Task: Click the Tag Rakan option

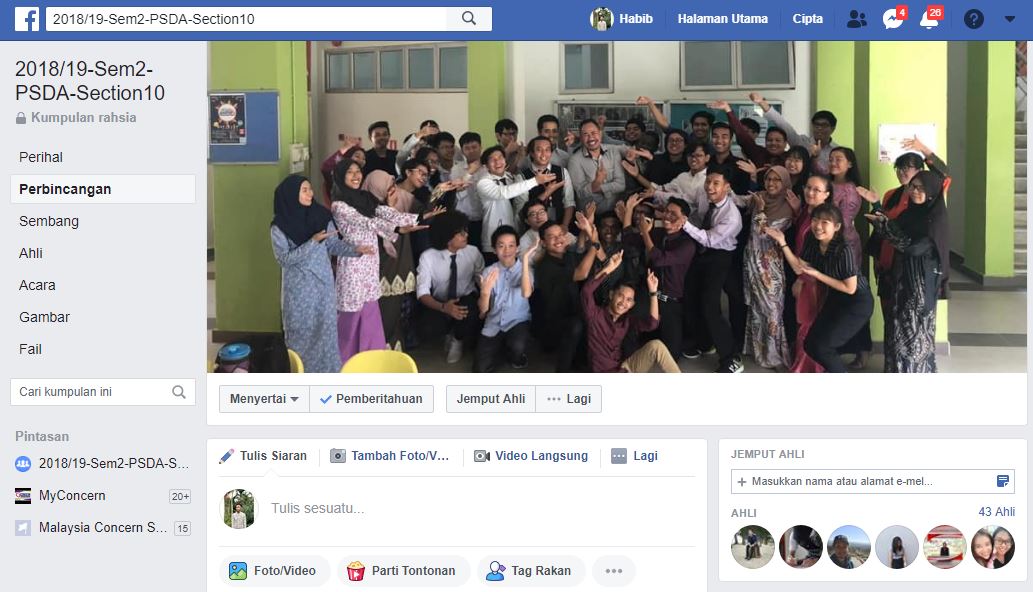Action: (530, 571)
